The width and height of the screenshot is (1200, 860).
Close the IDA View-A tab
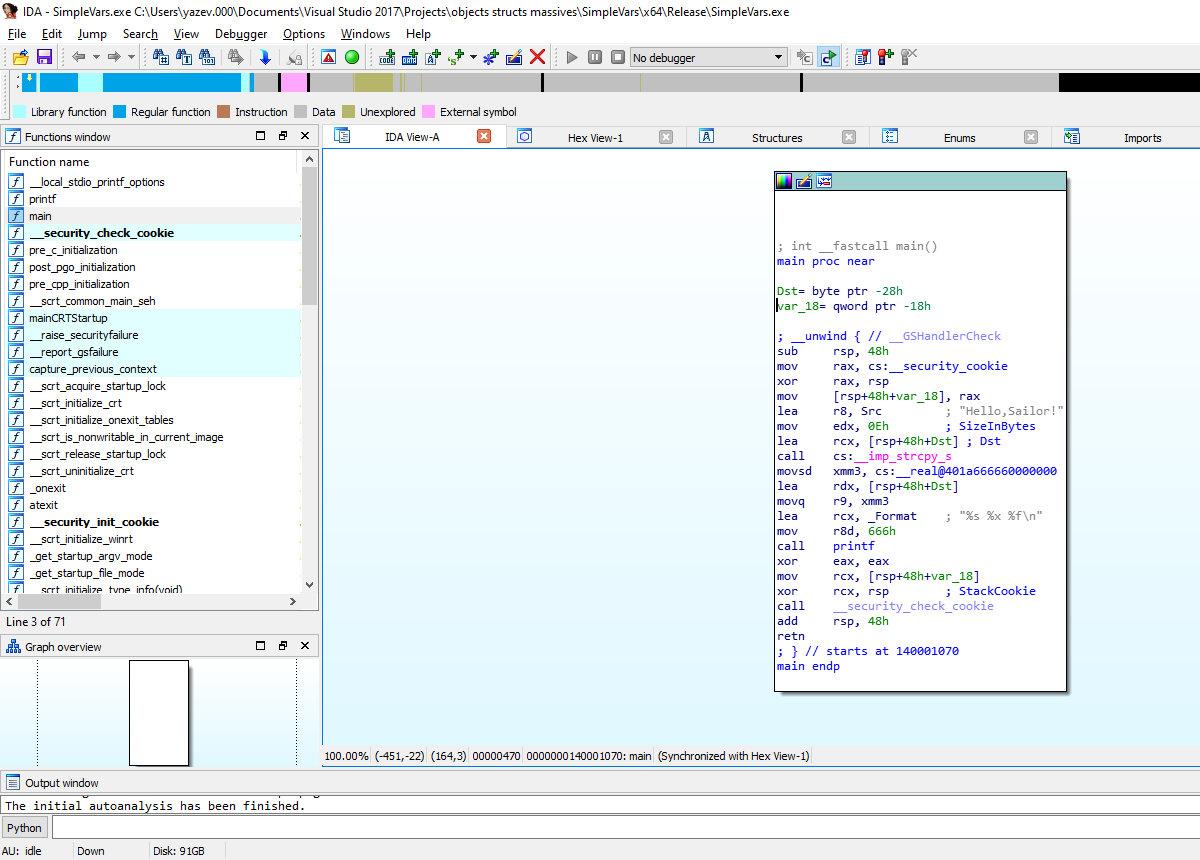click(484, 137)
